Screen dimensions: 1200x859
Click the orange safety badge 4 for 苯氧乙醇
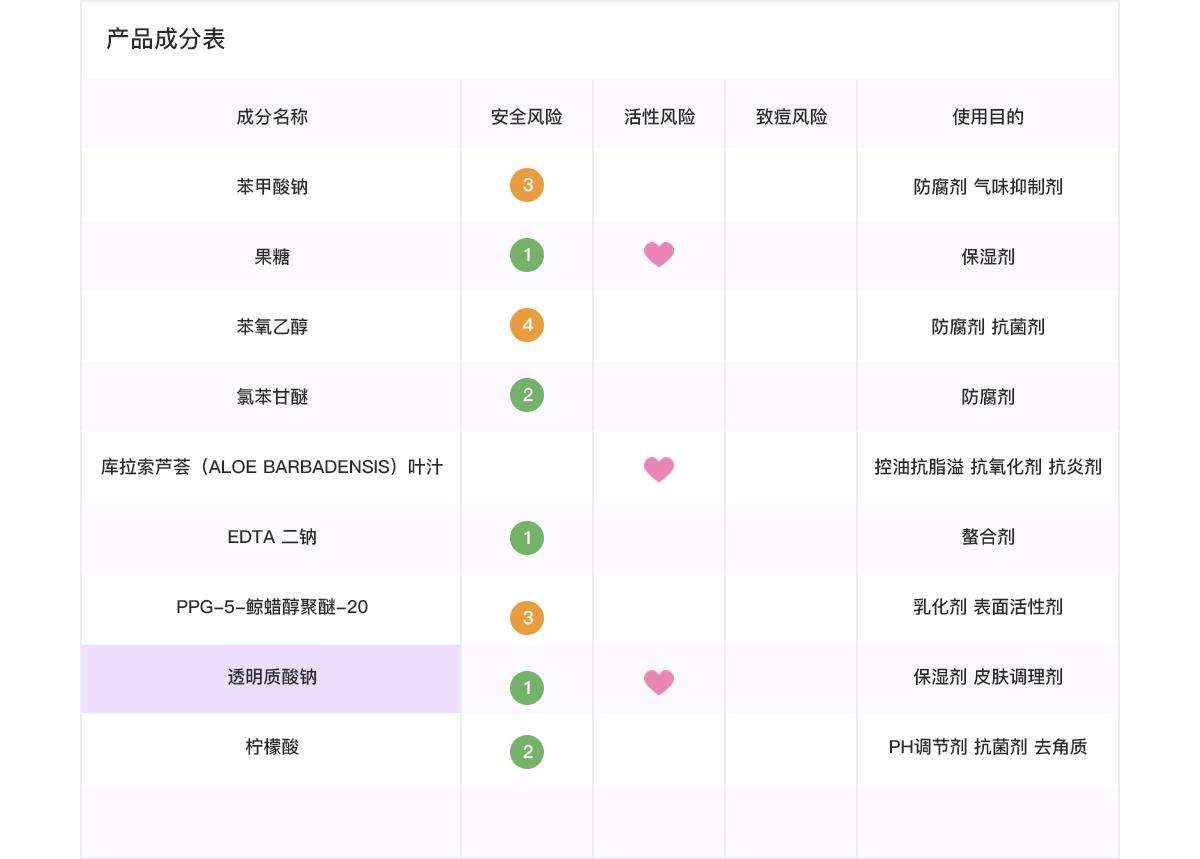pos(527,325)
